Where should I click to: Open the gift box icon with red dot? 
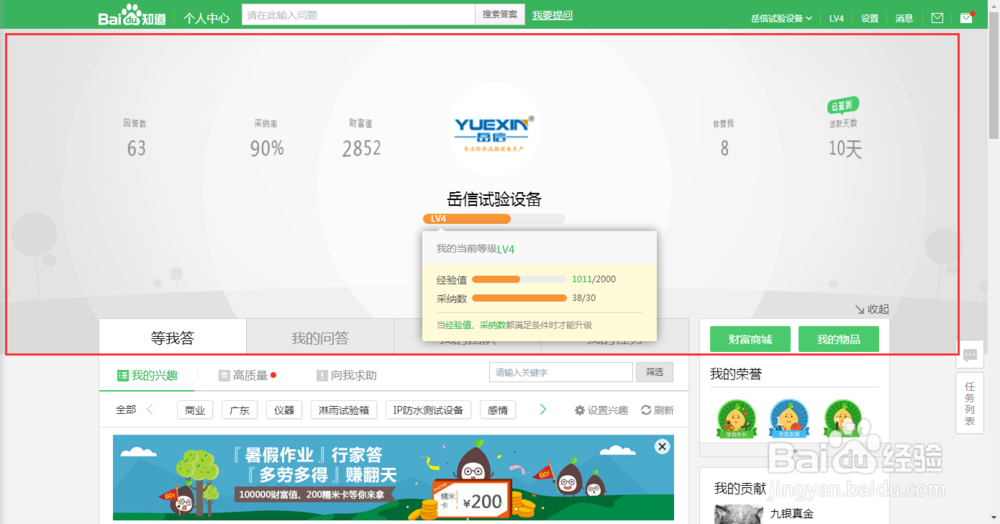(967, 17)
